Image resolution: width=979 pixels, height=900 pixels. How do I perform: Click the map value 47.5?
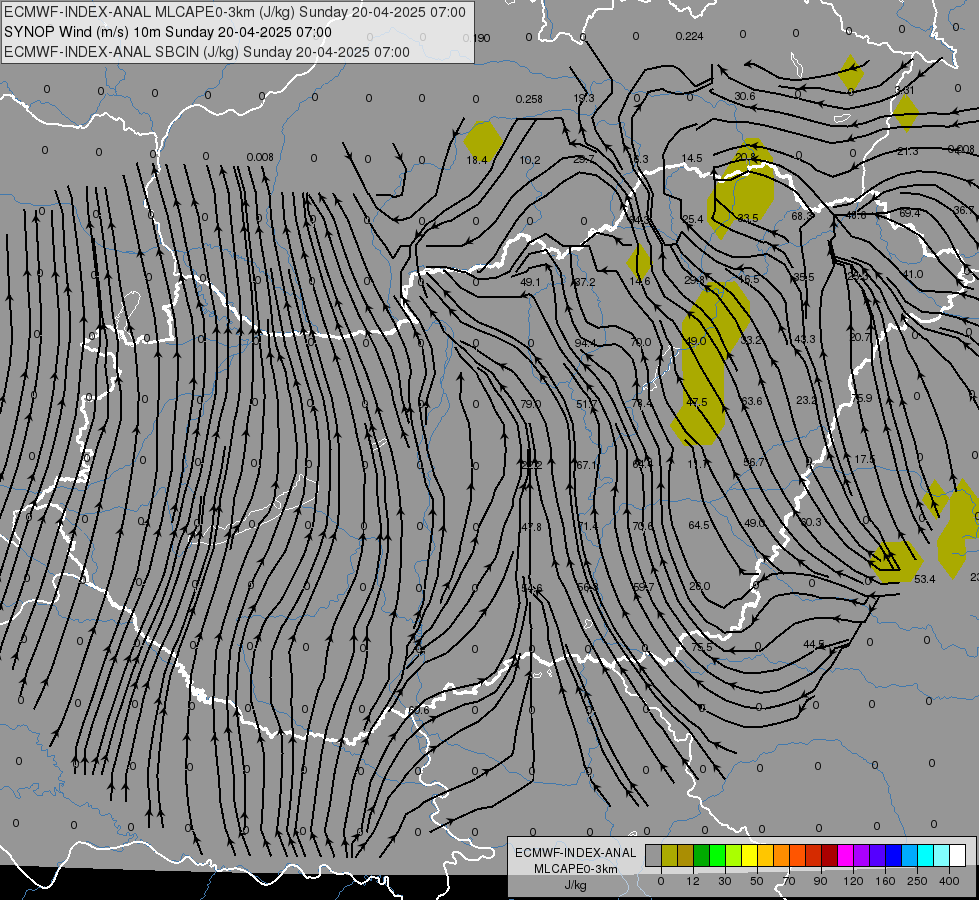pos(696,402)
